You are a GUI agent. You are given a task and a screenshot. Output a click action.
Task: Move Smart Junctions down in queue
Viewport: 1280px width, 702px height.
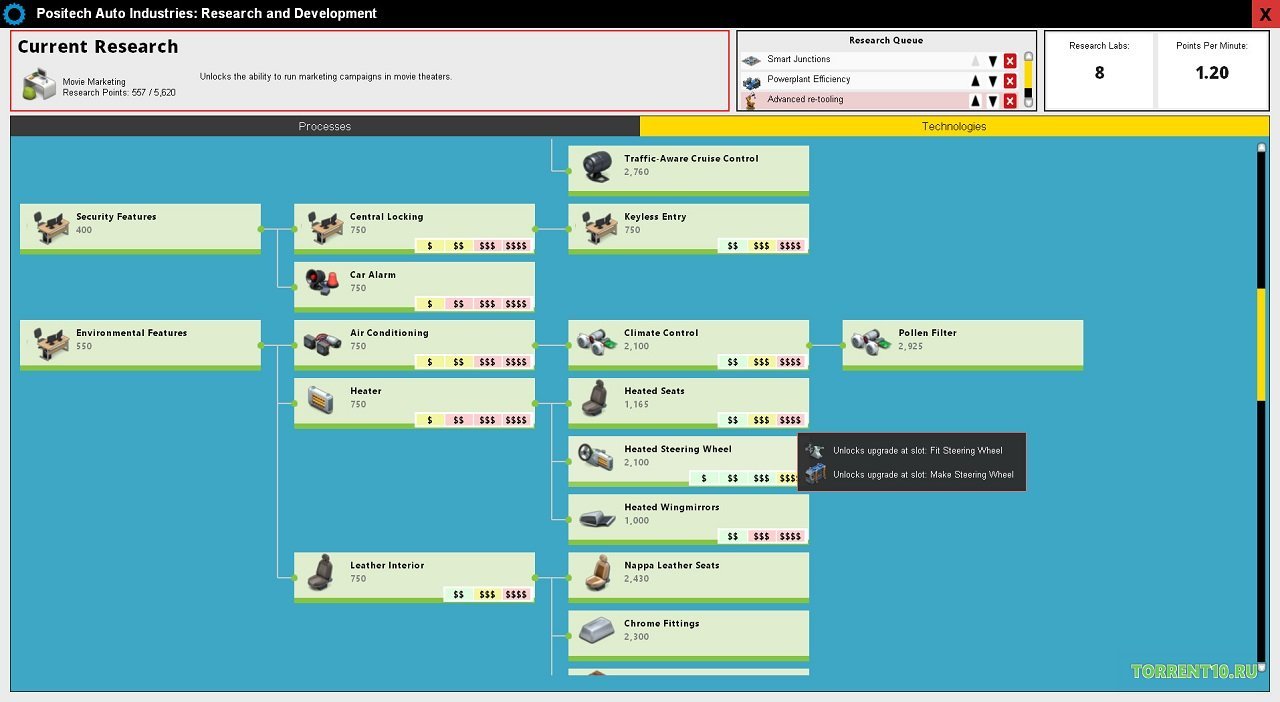pos(993,61)
